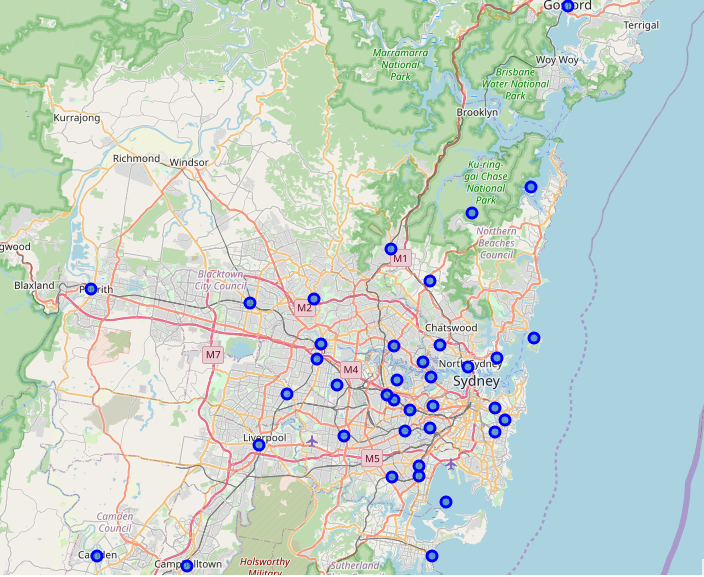Select the M4 motorway shield
This screenshot has width=704, height=577.
click(x=350, y=370)
